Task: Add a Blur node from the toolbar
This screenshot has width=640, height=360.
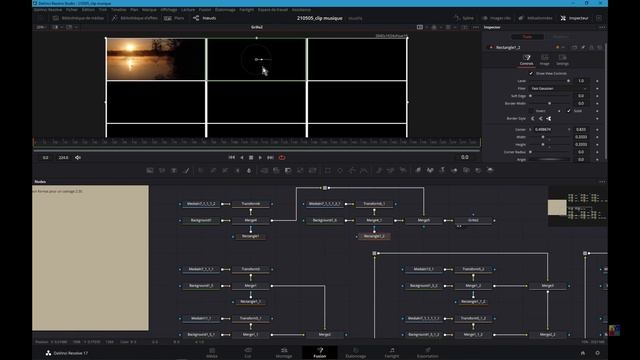Action: (249, 170)
